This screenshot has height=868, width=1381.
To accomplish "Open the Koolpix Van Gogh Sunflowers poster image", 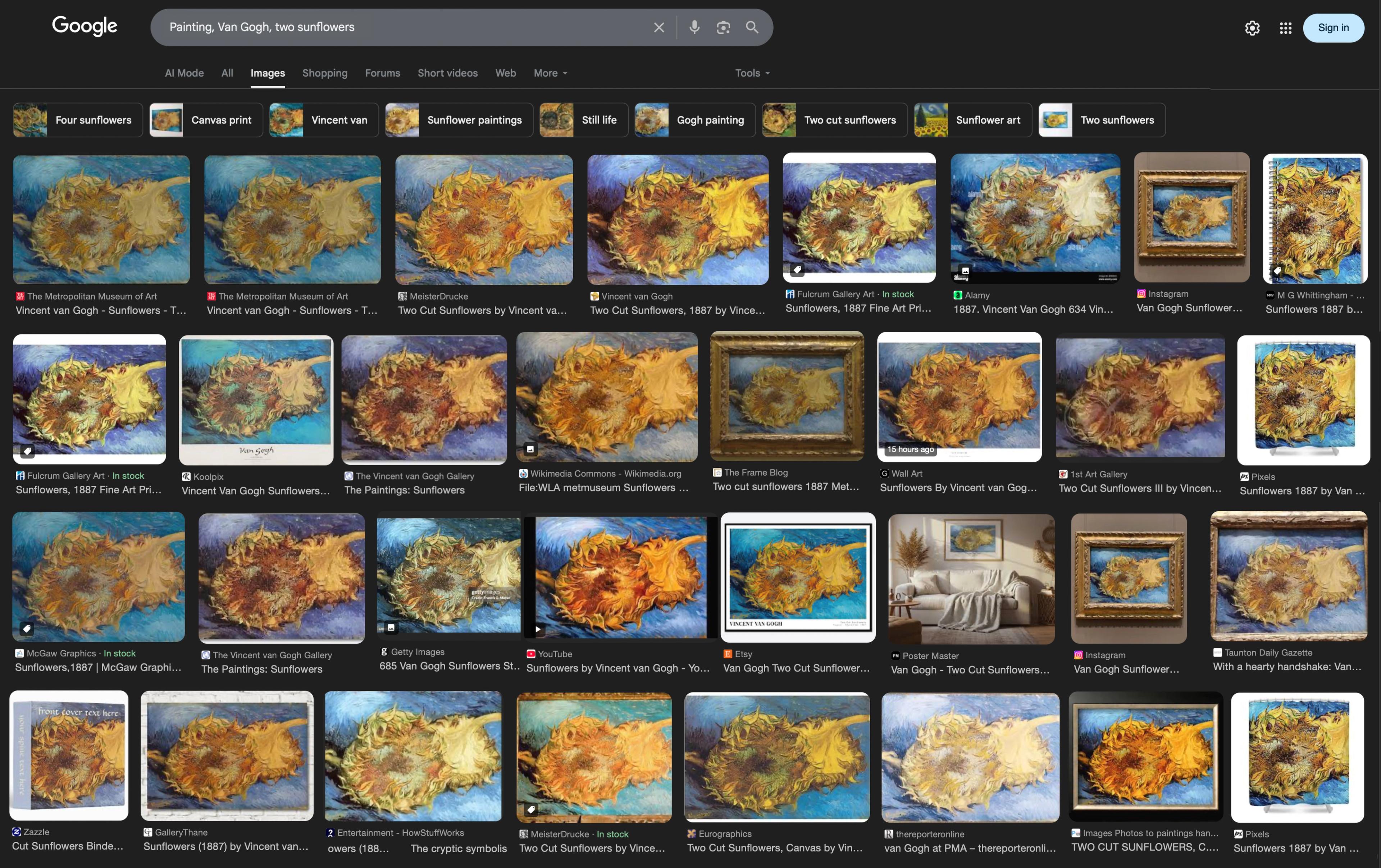I will pos(256,399).
